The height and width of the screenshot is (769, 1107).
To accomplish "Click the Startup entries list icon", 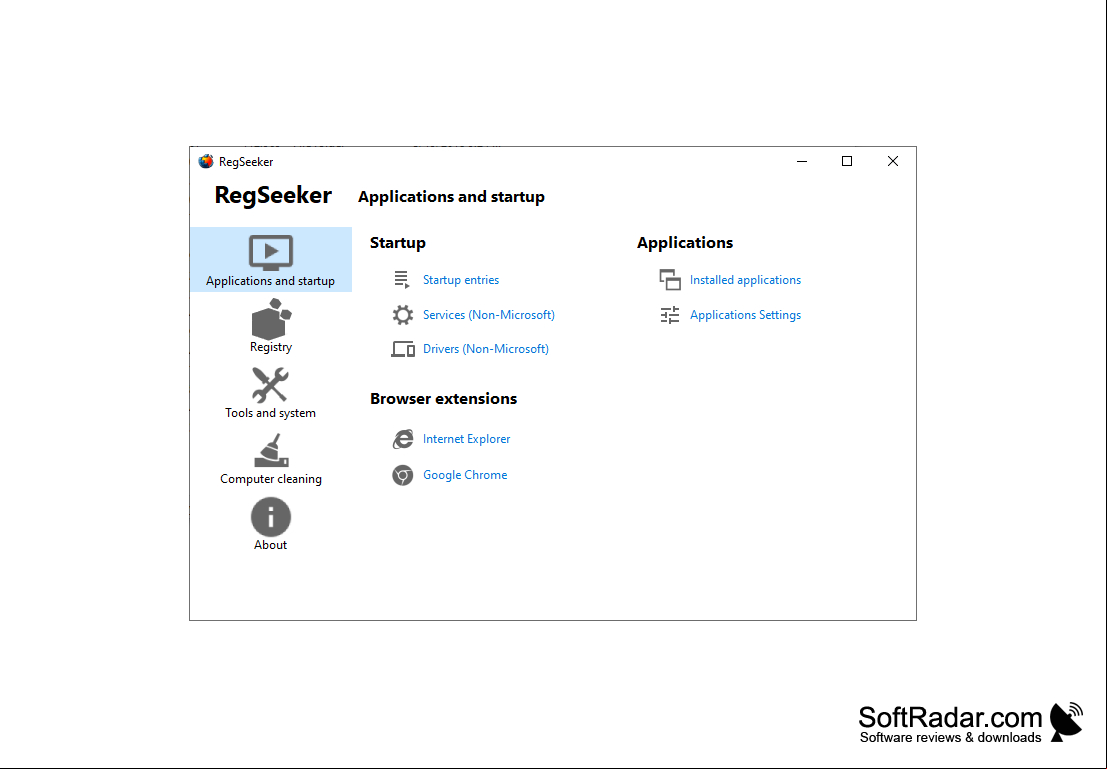I will click(402, 280).
